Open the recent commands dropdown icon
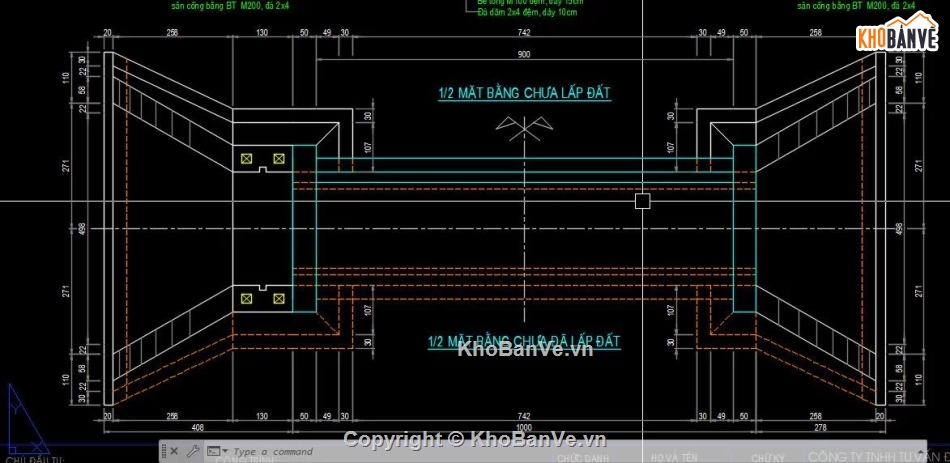This screenshot has width=950, height=463. [x=217, y=451]
